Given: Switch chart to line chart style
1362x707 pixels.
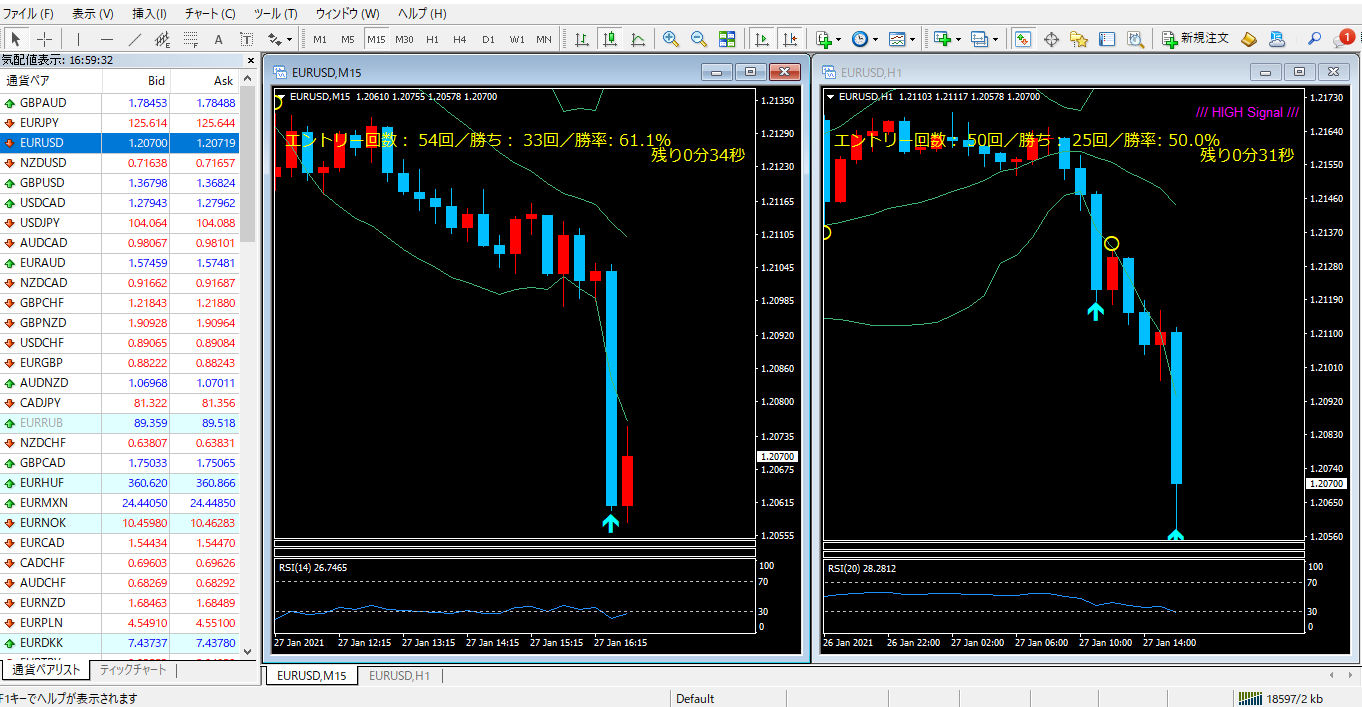Looking at the screenshot, I should [637, 39].
